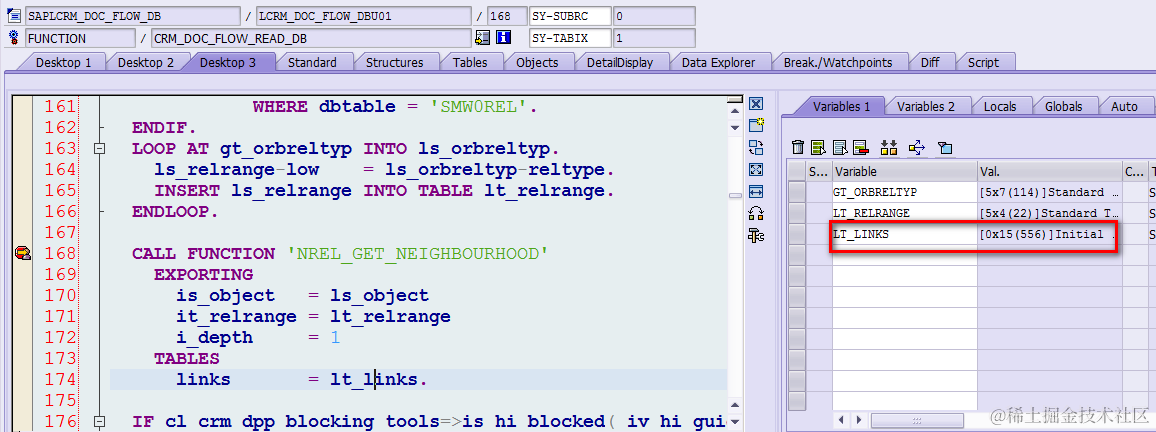Click the green select-all rows icon
Screen dimensions: 1156x432
click(x=818, y=147)
